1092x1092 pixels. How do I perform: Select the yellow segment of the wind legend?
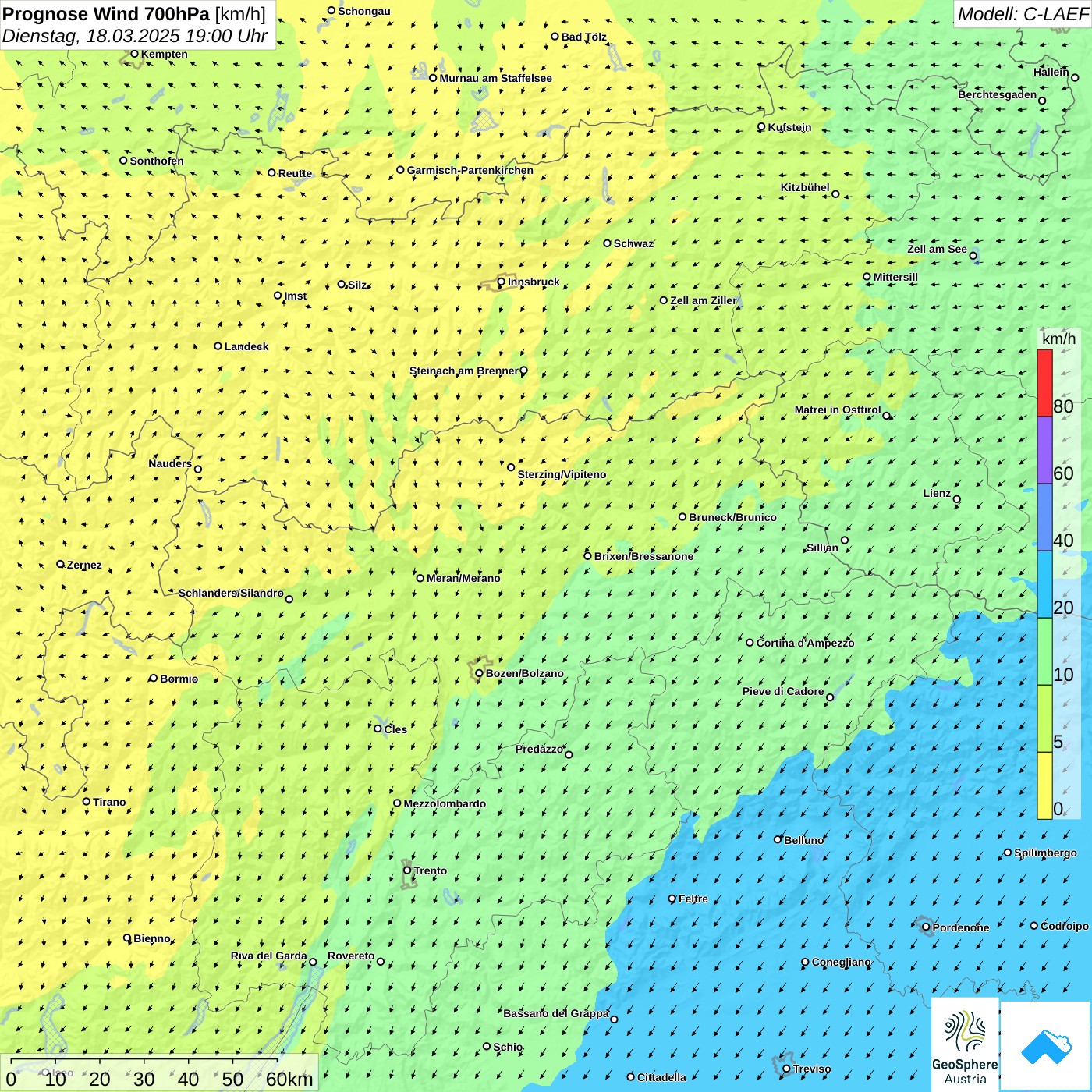coord(1044,785)
